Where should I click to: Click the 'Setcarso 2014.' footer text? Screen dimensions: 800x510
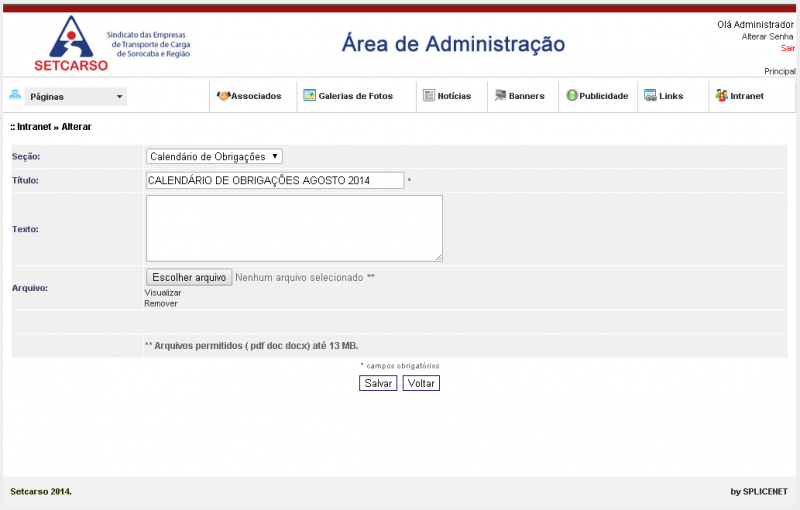41,492
